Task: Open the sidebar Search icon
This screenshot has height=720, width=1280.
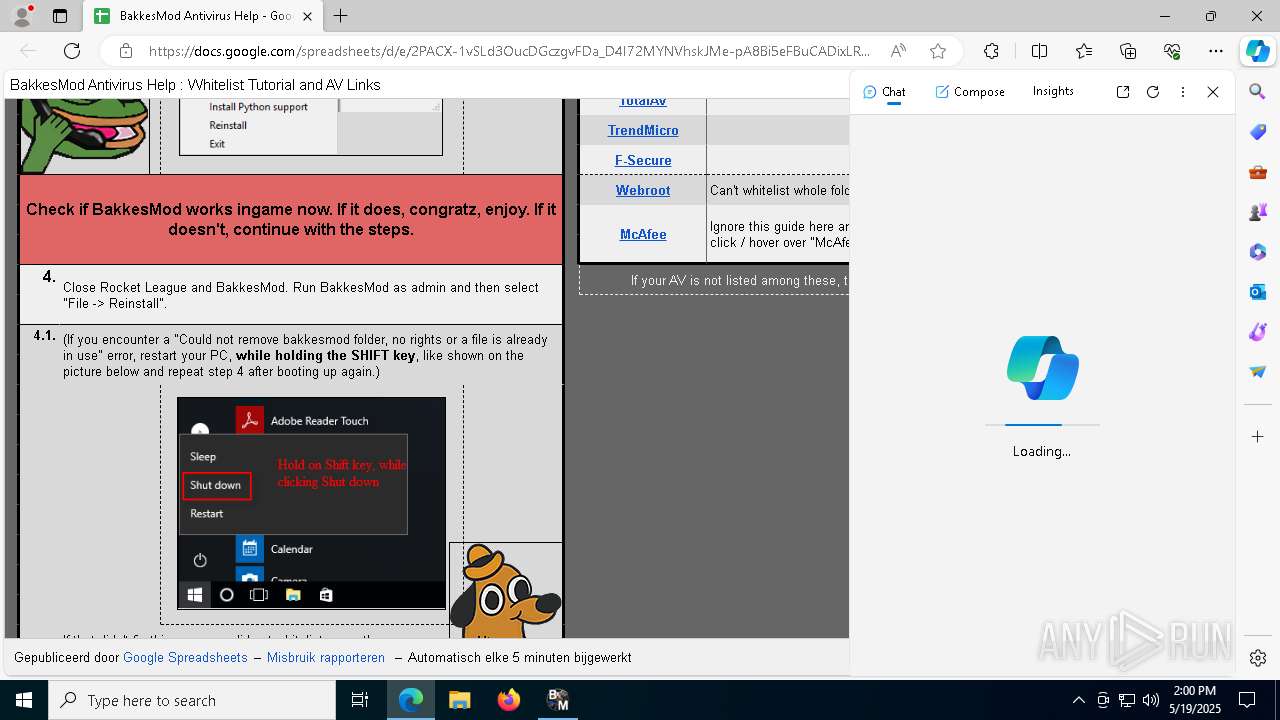Action: [1258, 92]
